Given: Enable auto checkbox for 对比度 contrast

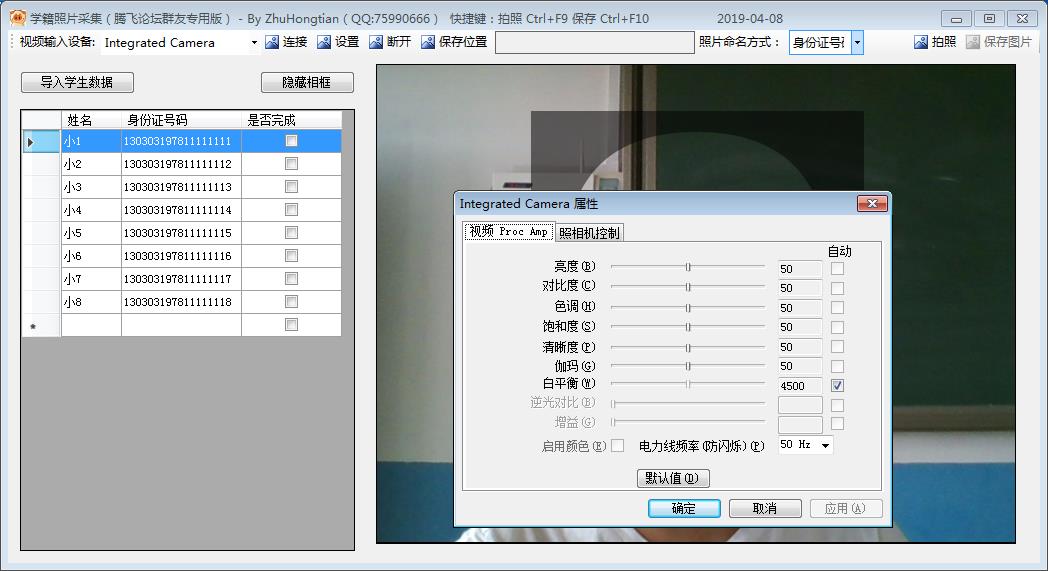Looking at the screenshot, I should click(x=837, y=288).
